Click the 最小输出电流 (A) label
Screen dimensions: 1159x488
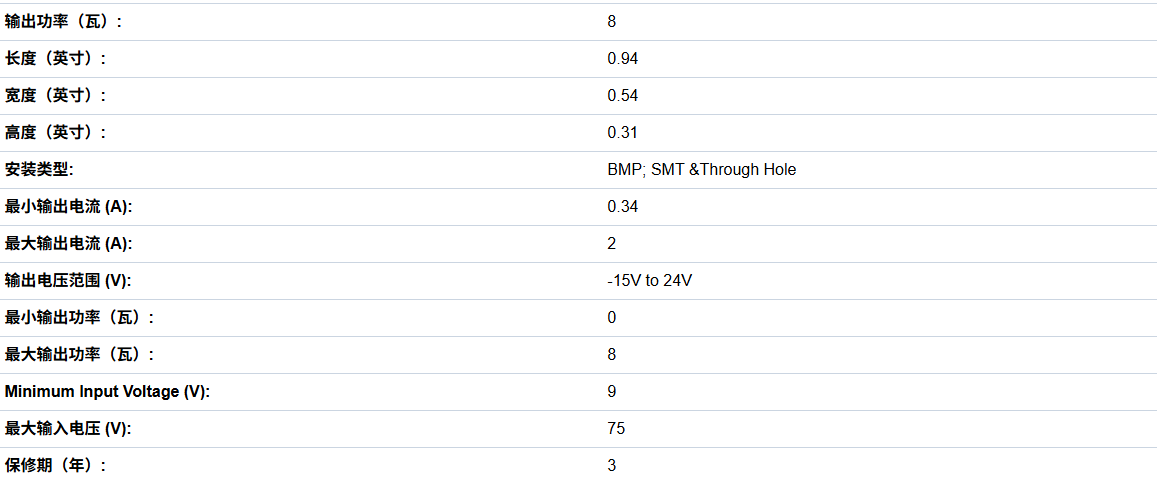pos(68,206)
